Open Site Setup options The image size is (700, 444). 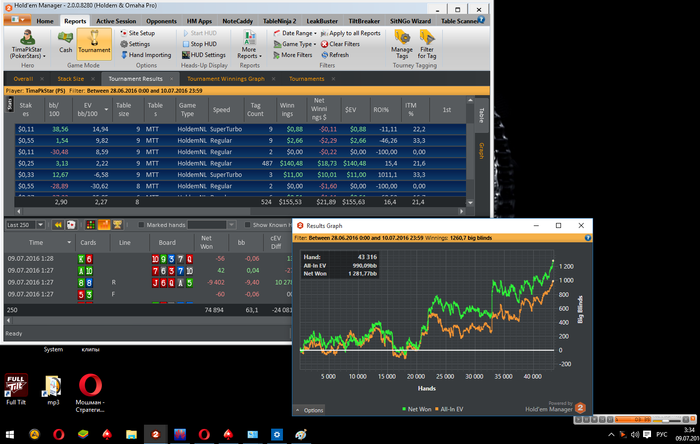click(x=138, y=33)
